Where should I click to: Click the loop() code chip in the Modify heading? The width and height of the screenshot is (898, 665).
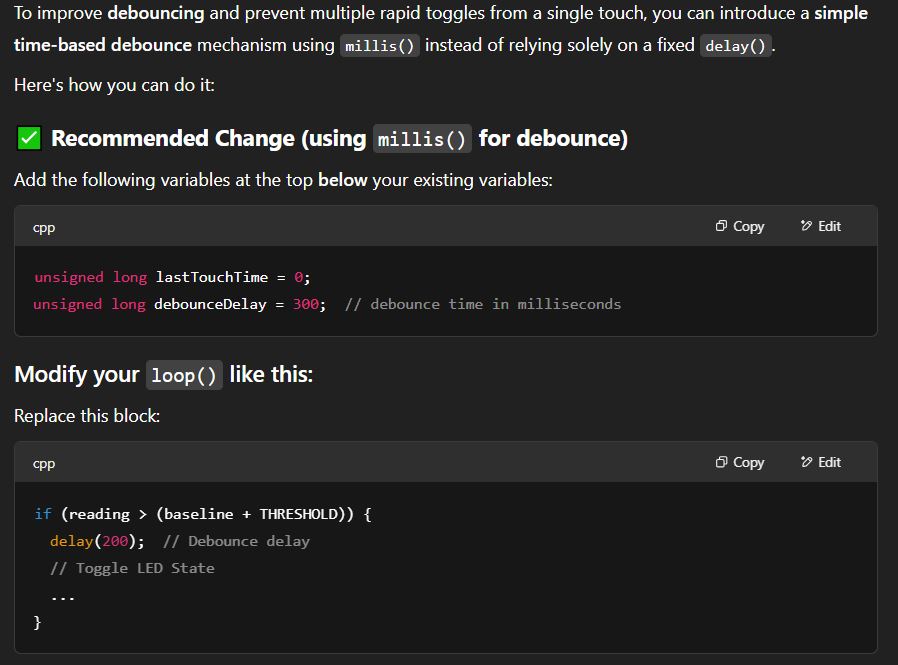pos(184,375)
